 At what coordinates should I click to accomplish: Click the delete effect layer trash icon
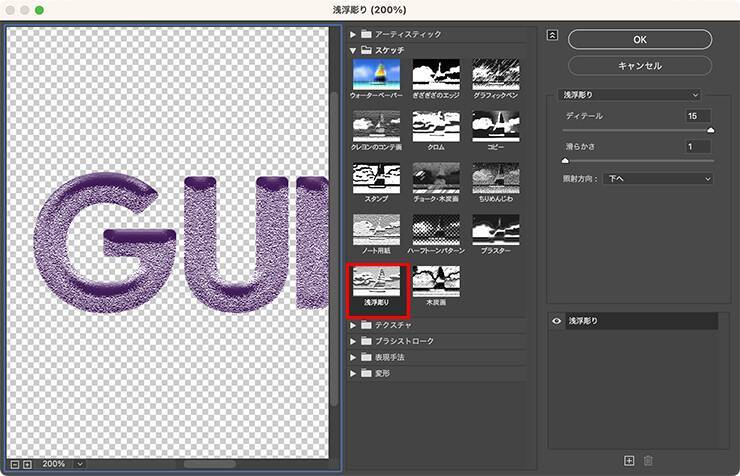click(x=647, y=460)
